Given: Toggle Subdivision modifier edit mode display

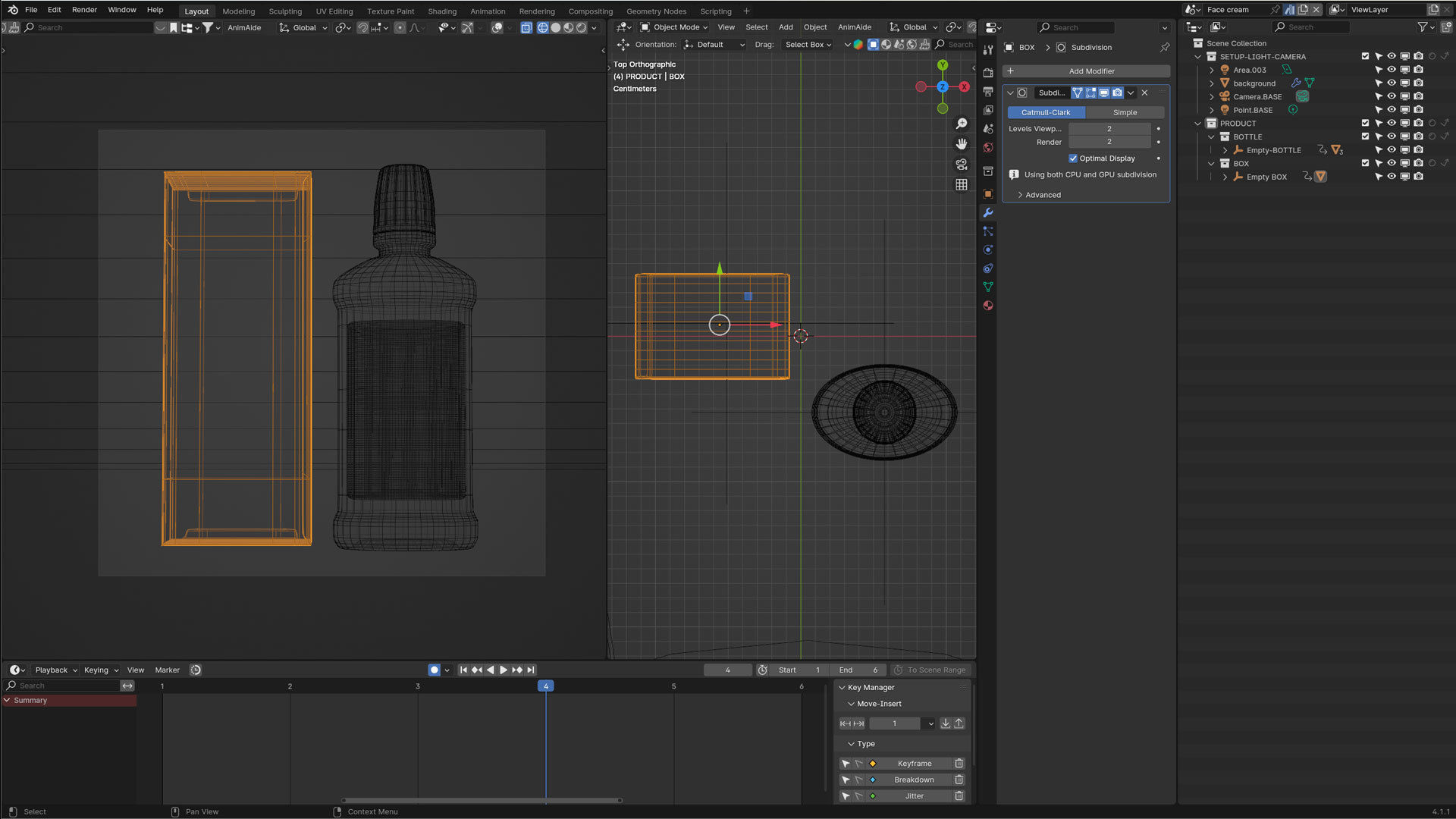Looking at the screenshot, I should pyautogui.click(x=1090, y=93).
